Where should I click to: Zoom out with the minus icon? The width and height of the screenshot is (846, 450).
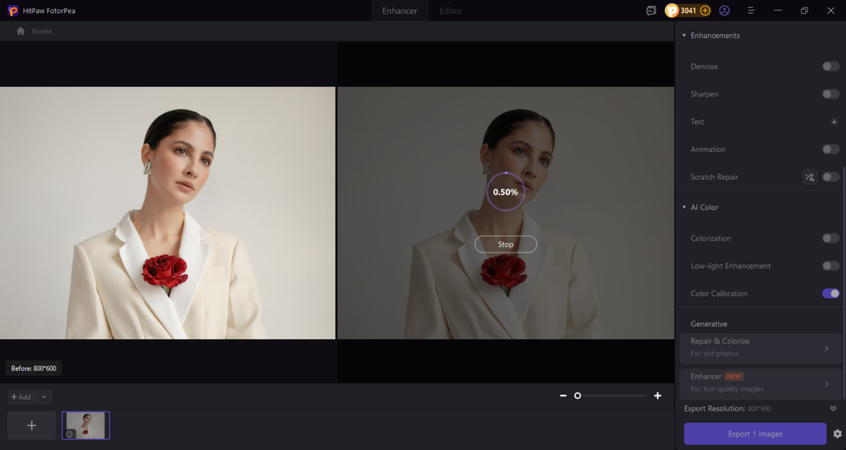pyautogui.click(x=563, y=396)
